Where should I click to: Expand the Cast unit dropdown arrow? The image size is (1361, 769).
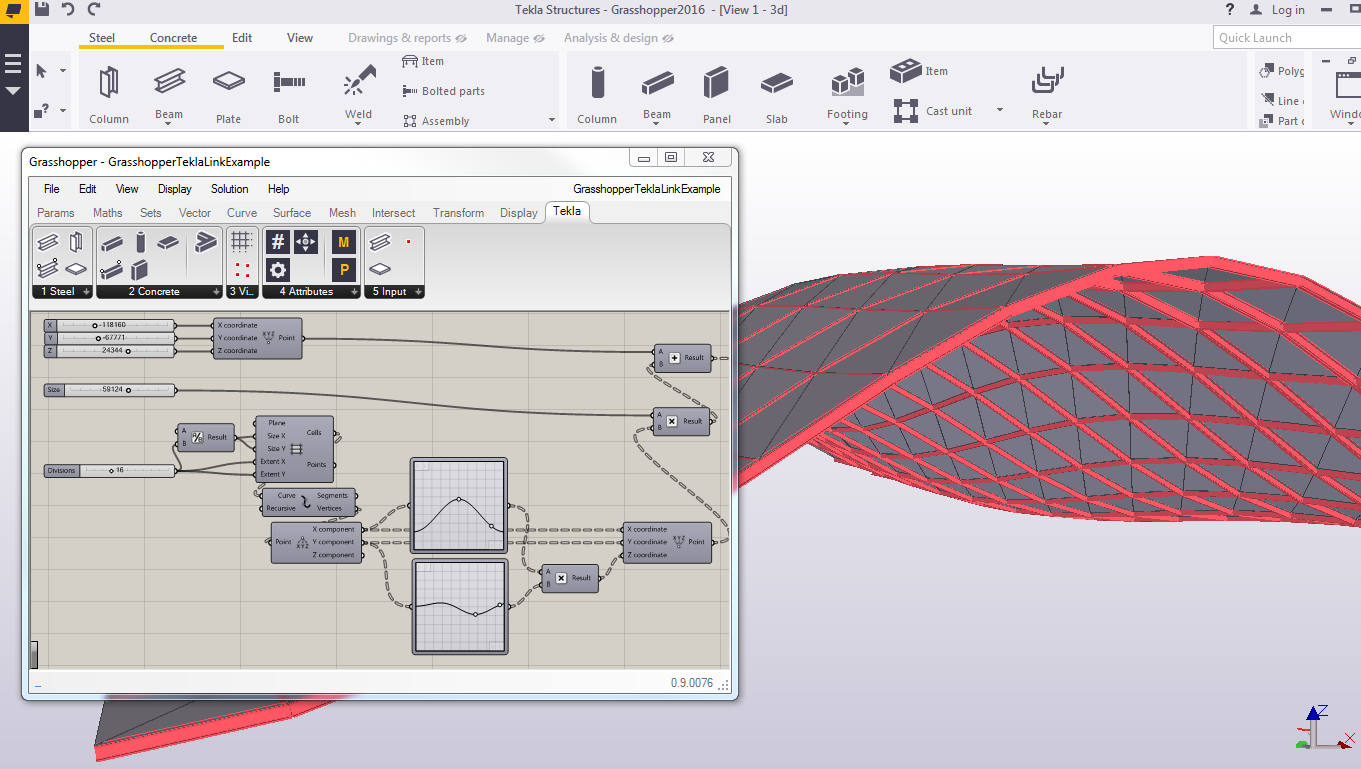pyautogui.click(x=998, y=111)
